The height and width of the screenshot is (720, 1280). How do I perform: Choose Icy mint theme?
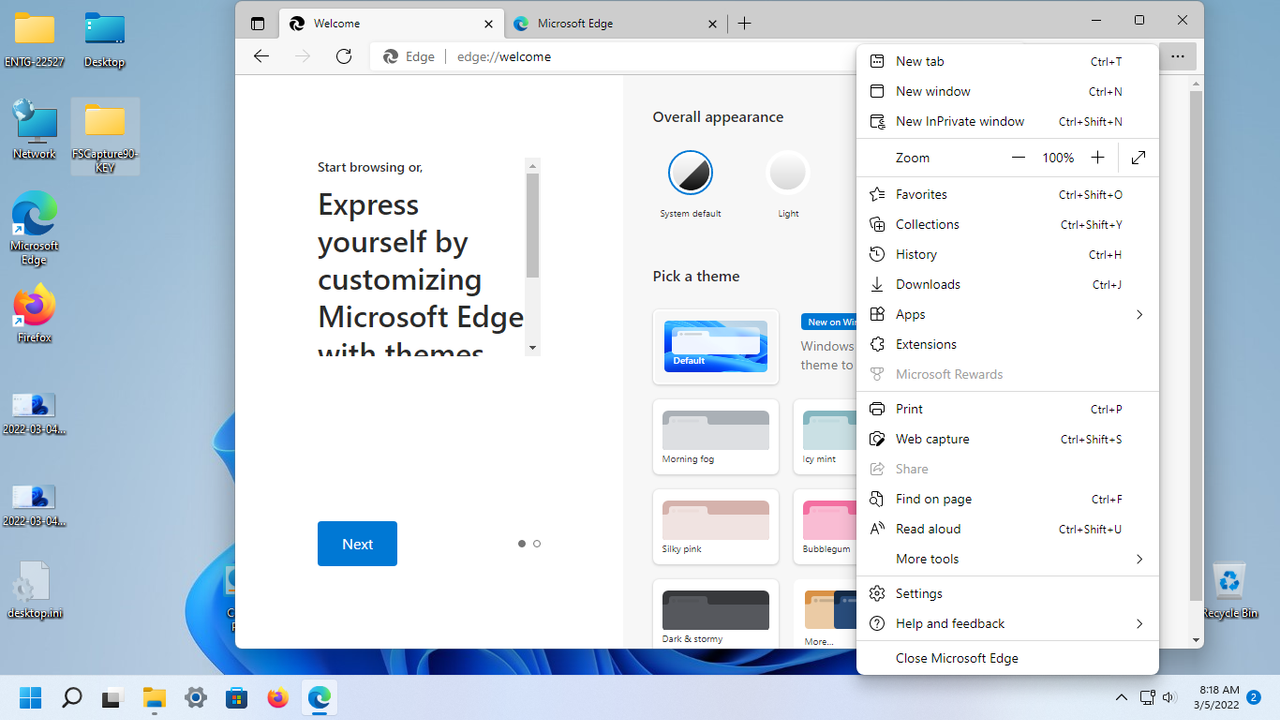coord(826,437)
